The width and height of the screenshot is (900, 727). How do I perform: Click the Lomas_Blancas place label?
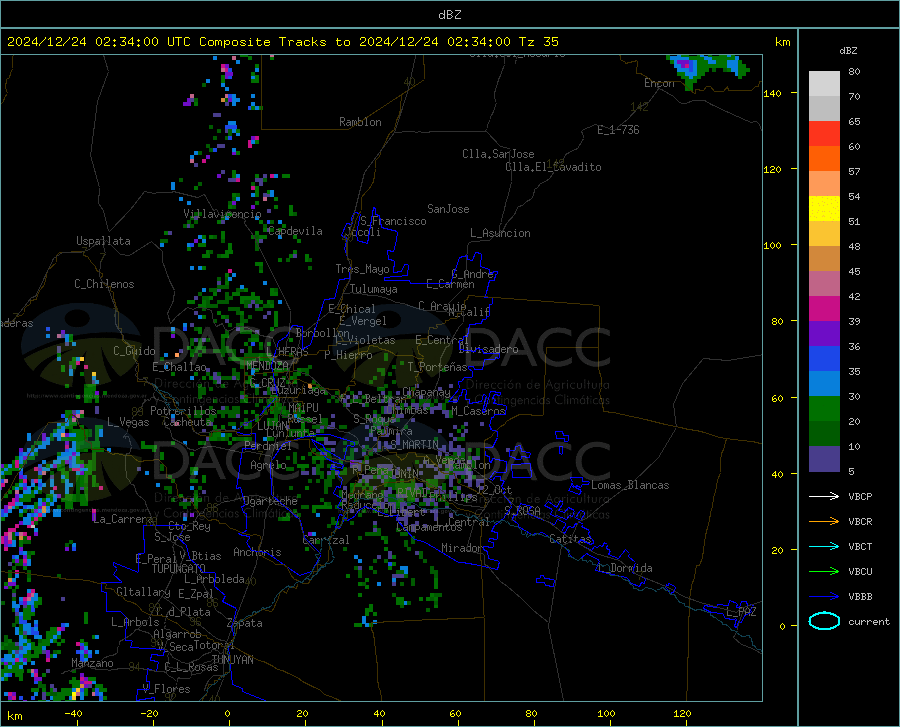point(630,485)
